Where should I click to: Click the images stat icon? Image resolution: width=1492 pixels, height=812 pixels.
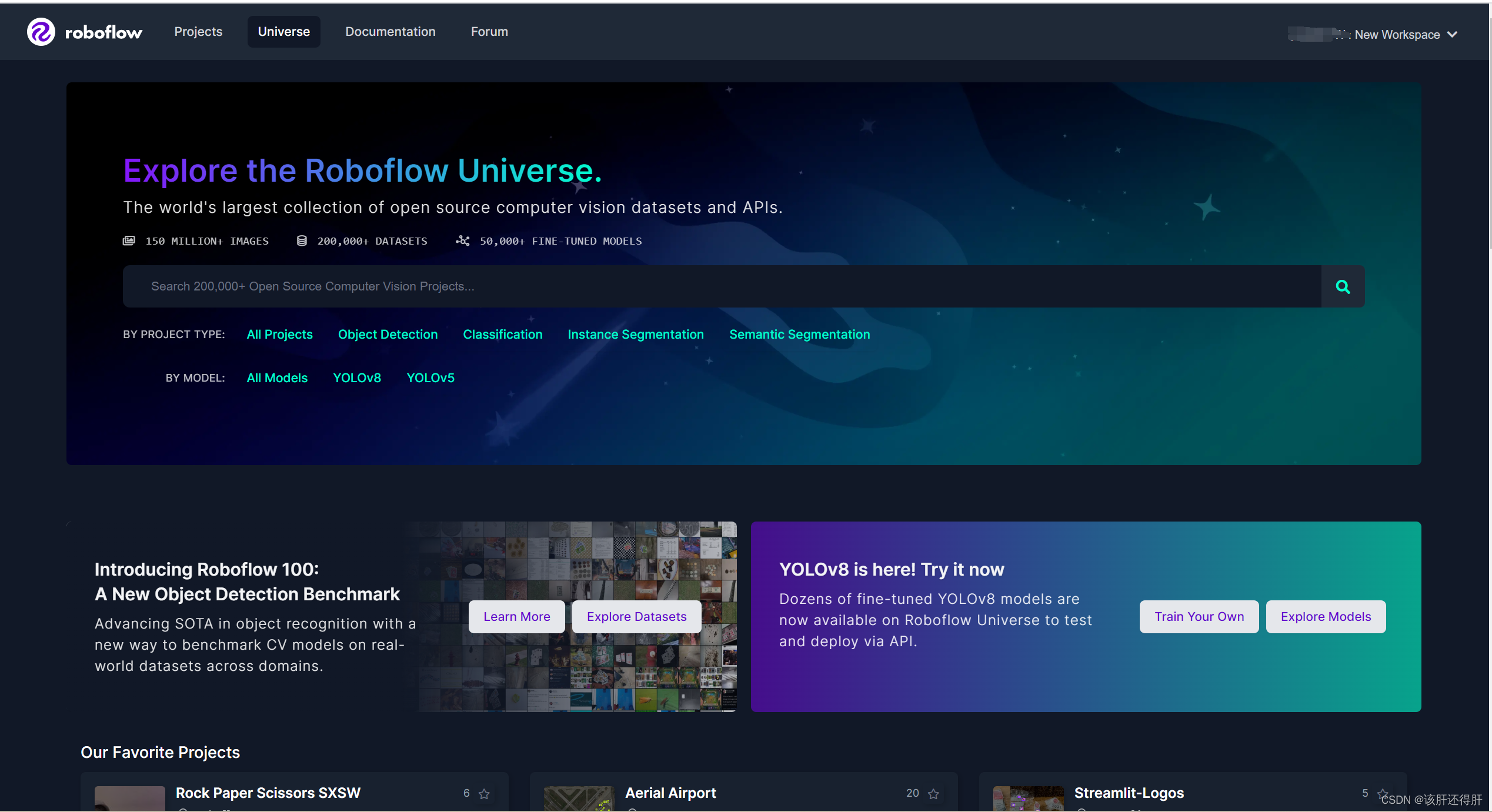(129, 241)
